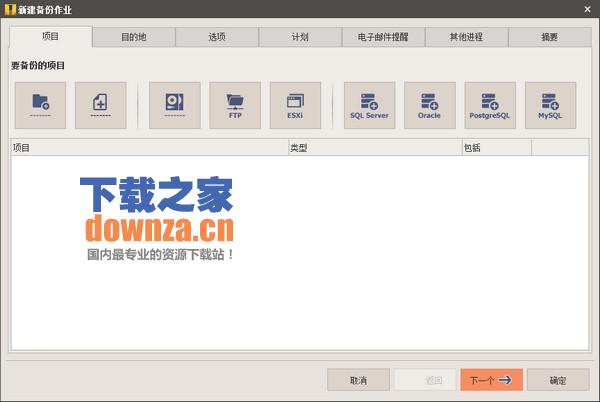Open the 摘要 tab
600x402 pixels.
(x=550, y=37)
